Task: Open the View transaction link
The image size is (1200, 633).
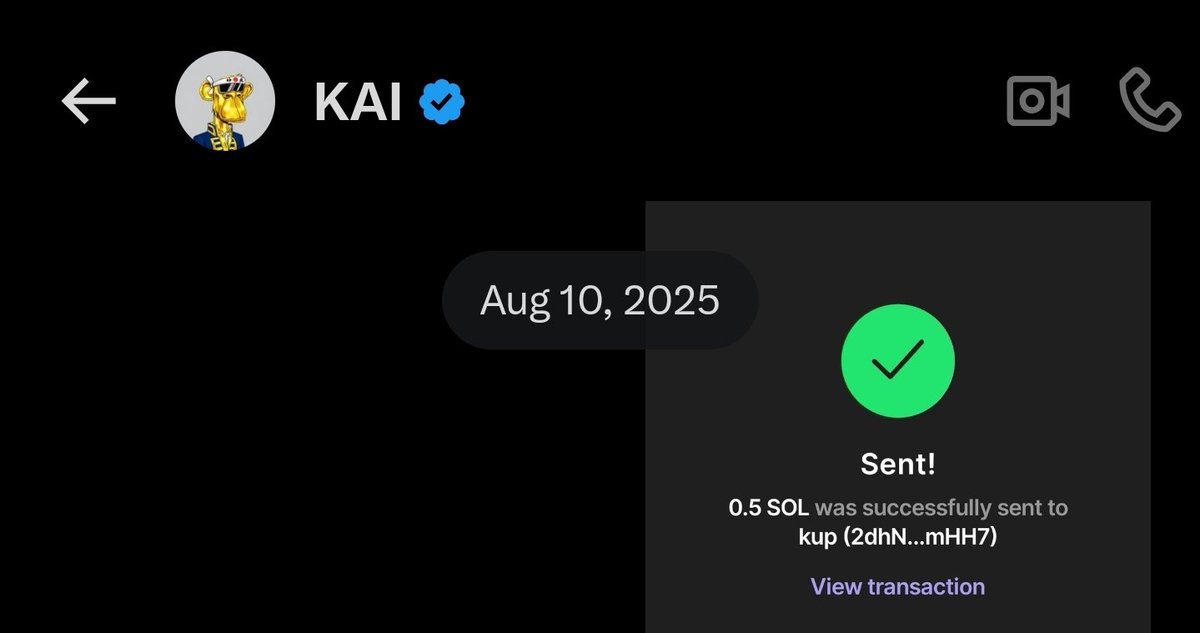Action: [x=897, y=586]
